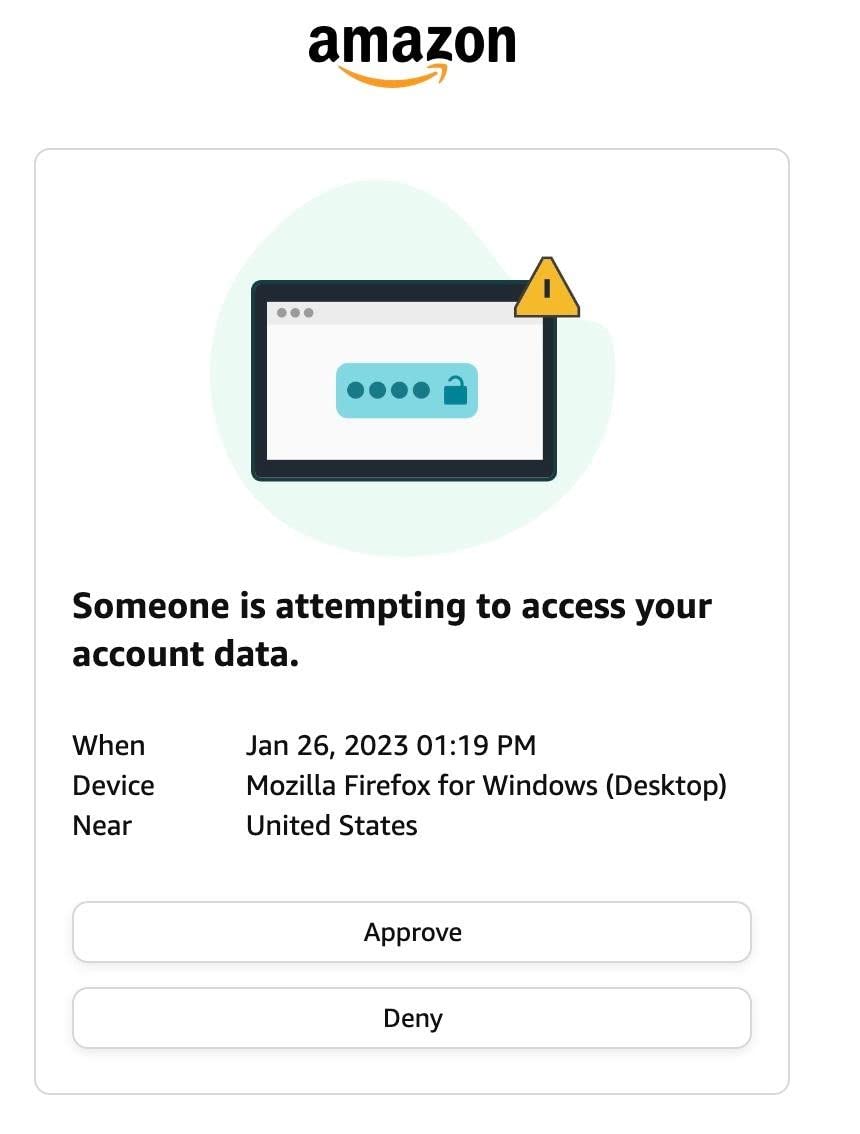The width and height of the screenshot is (860, 1134).
Task: Select the 'When' label
Action: pyautogui.click(x=108, y=746)
